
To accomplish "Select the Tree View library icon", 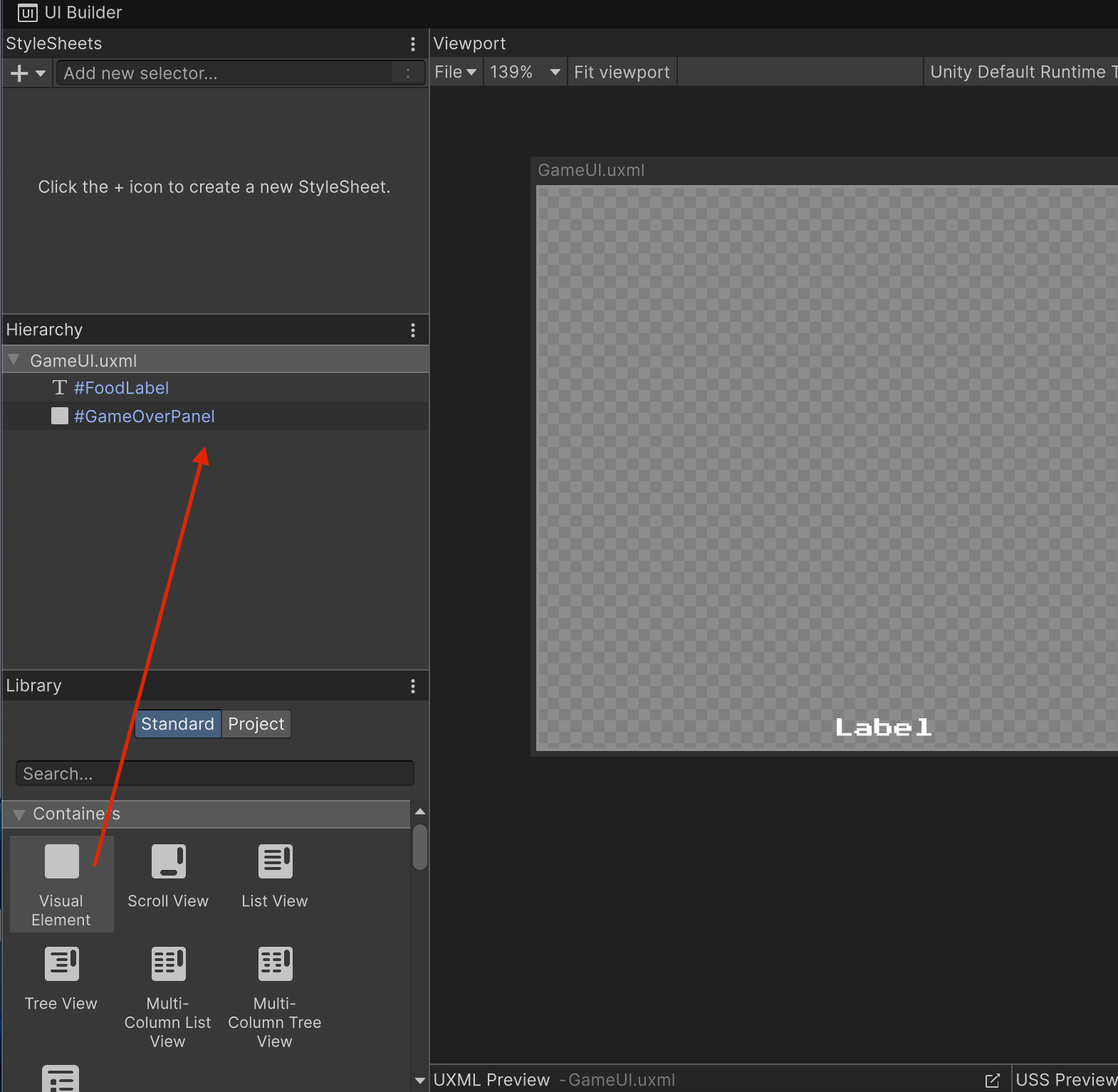I will click(61, 965).
